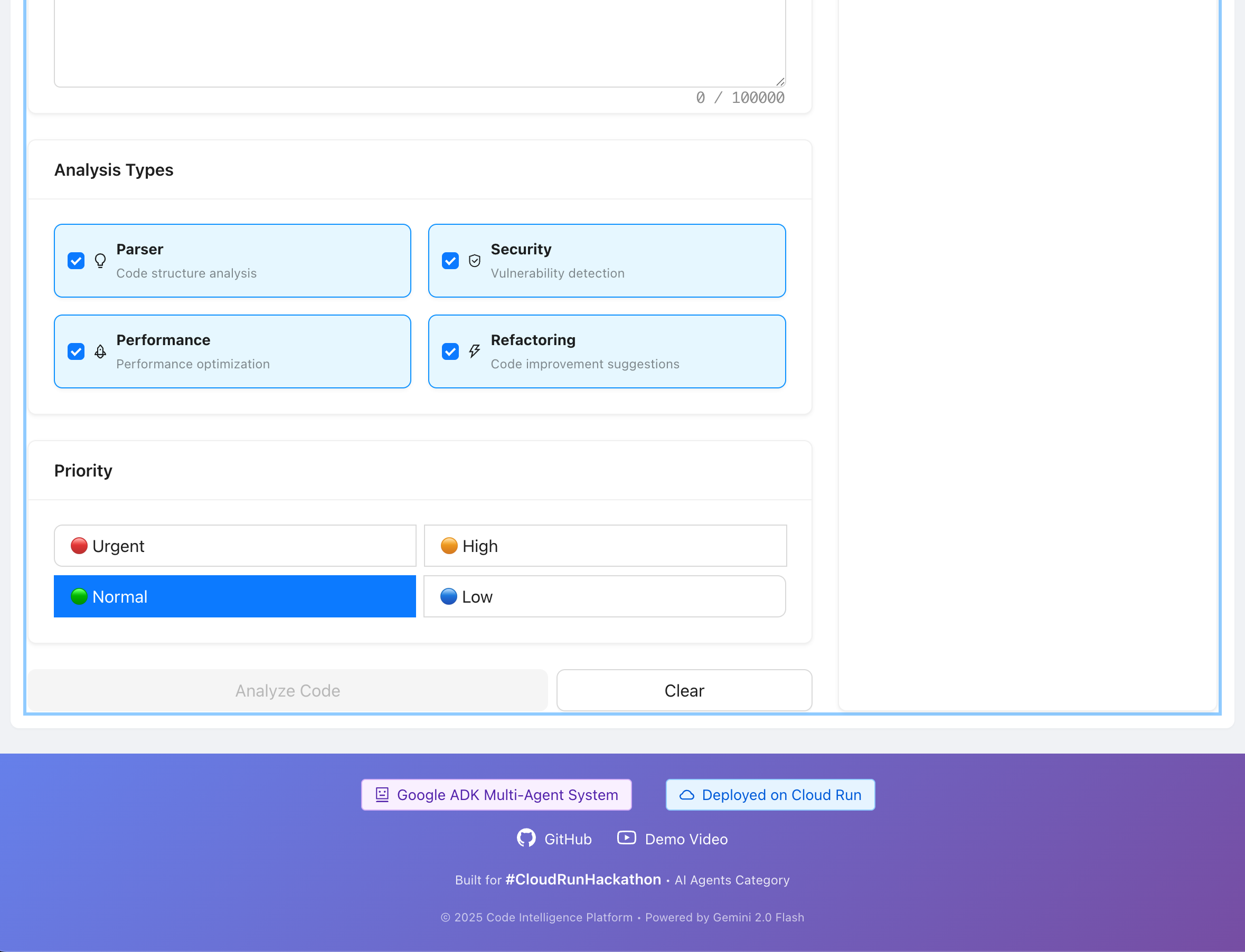Click the lightbulb icon in Parser card
The height and width of the screenshot is (952, 1245).
100,261
